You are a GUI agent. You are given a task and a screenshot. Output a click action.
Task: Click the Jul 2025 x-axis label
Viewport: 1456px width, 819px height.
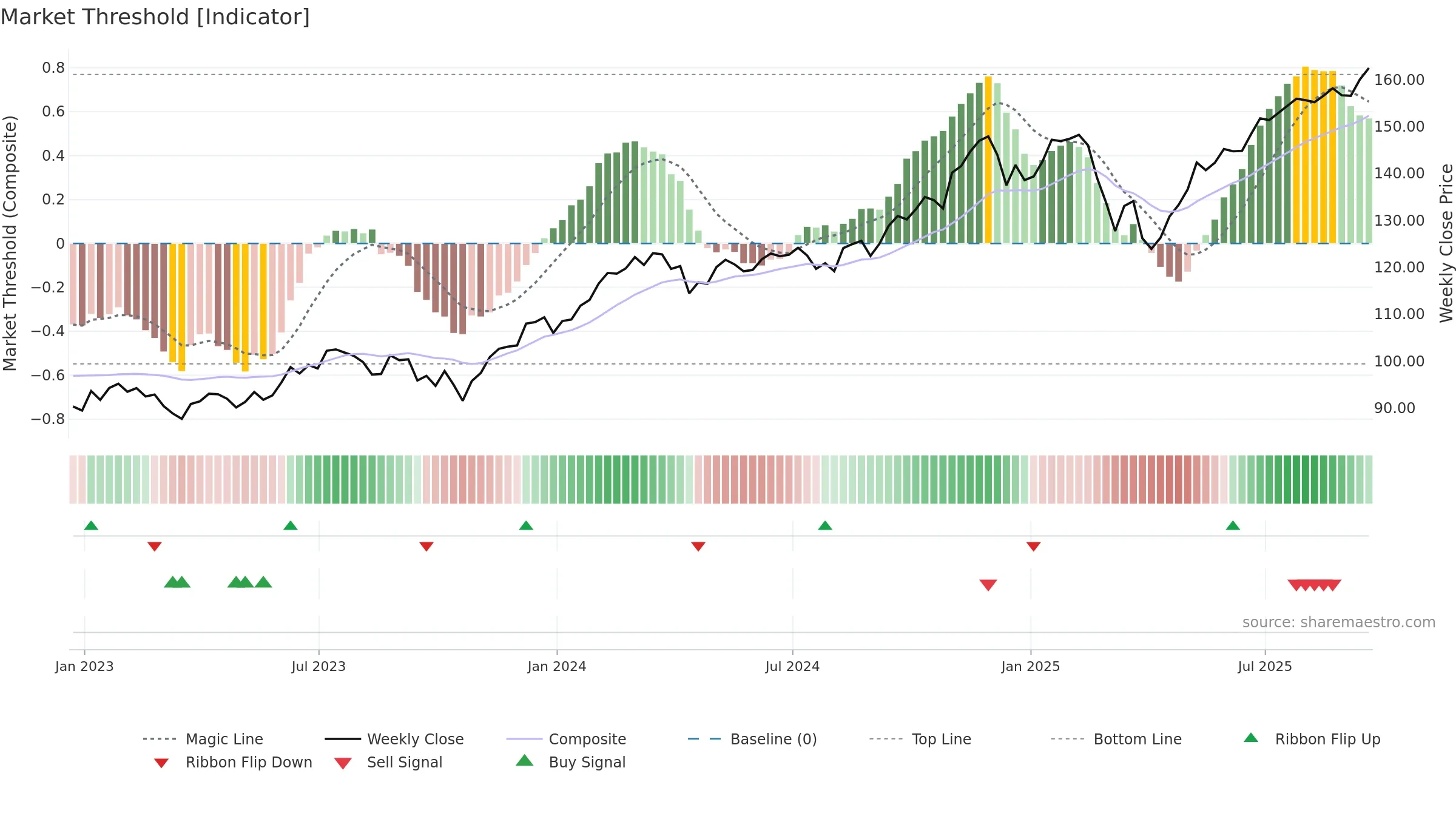point(1265,666)
